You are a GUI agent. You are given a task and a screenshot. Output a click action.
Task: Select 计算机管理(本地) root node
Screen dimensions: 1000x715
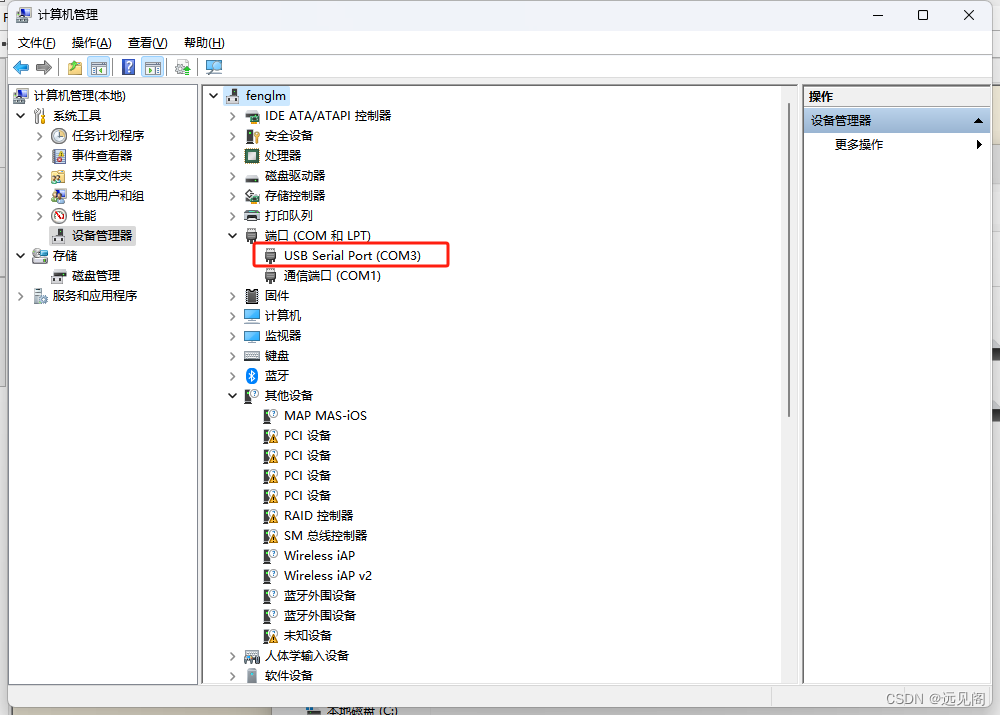[80, 96]
